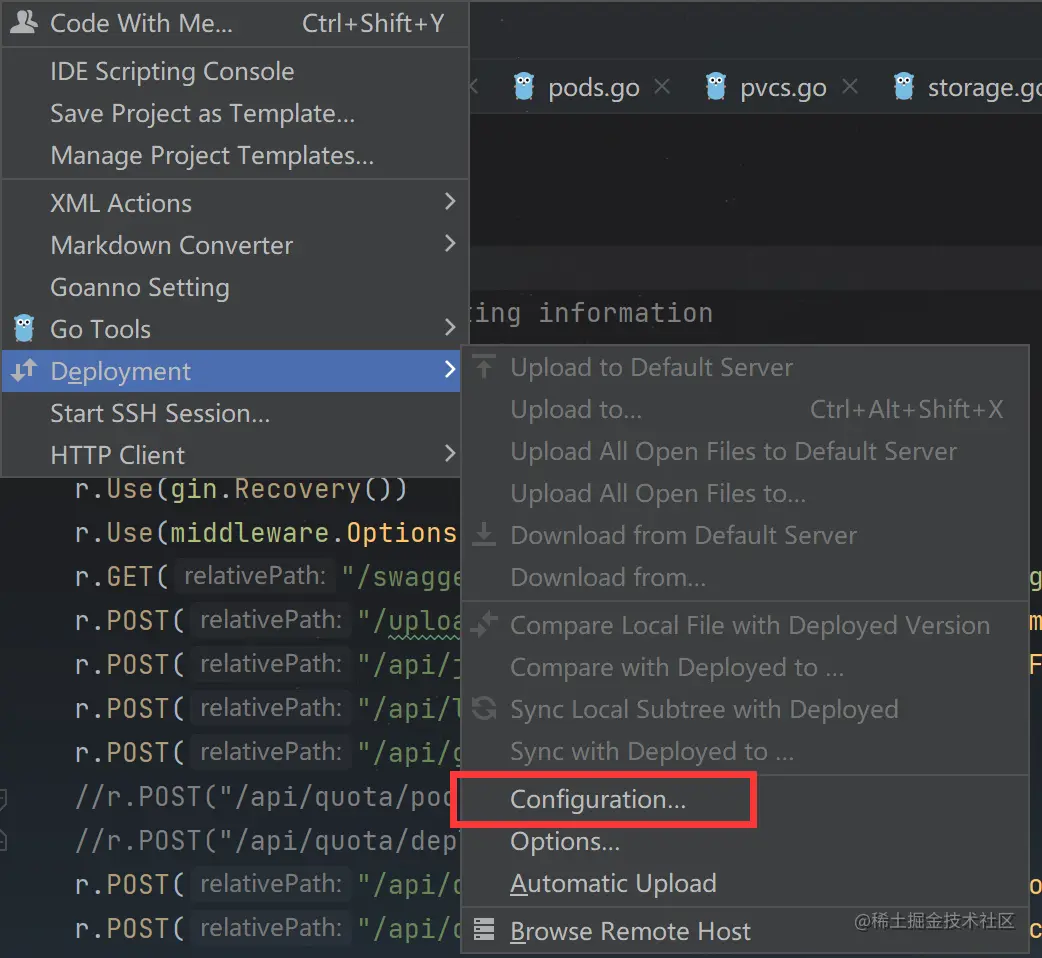The image size is (1042, 958).
Task: Click the upload arrow icon beside Upload to Default Server
Action: pyautogui.click(x=484, y=366)
